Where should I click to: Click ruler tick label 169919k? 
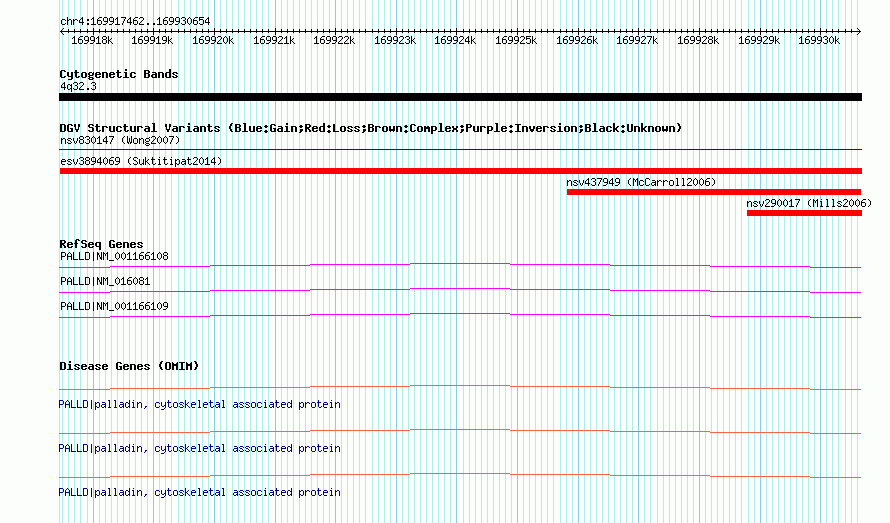[x=152, y=40]
